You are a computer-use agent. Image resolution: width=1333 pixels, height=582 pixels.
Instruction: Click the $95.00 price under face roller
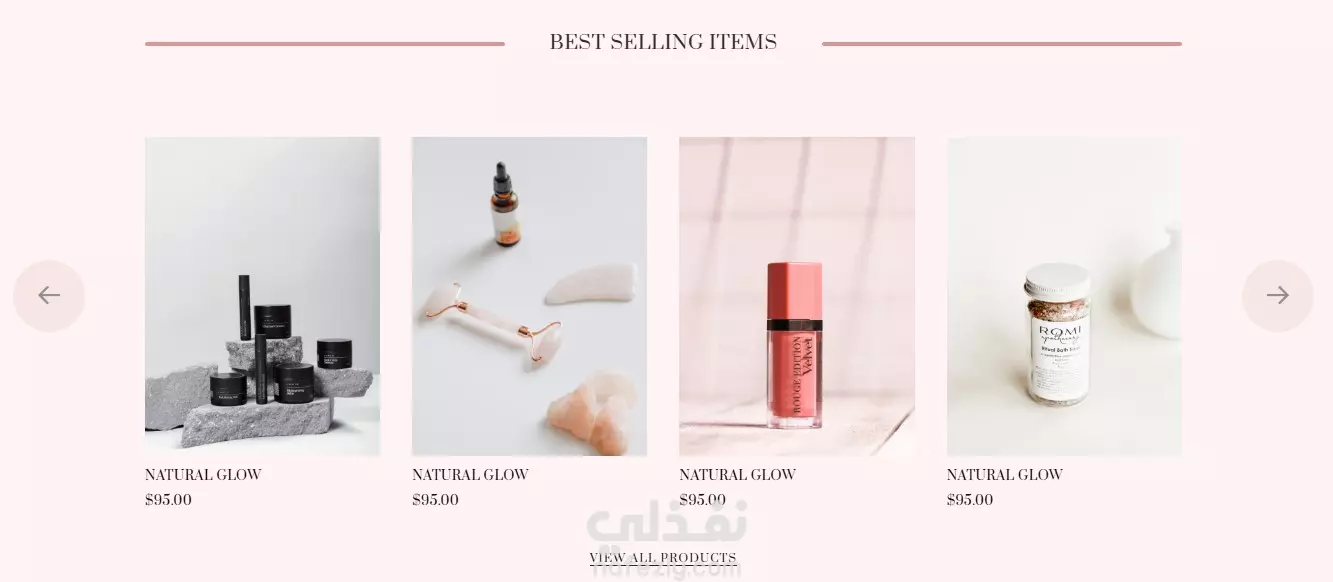click(435, 500)
